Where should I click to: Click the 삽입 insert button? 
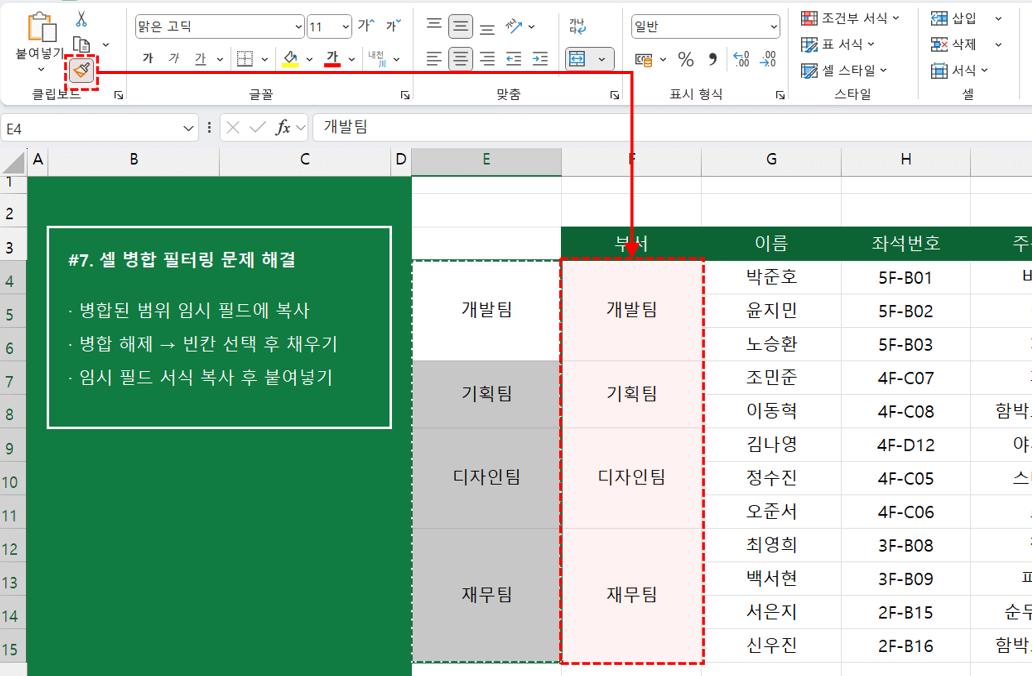click(962, 17)
